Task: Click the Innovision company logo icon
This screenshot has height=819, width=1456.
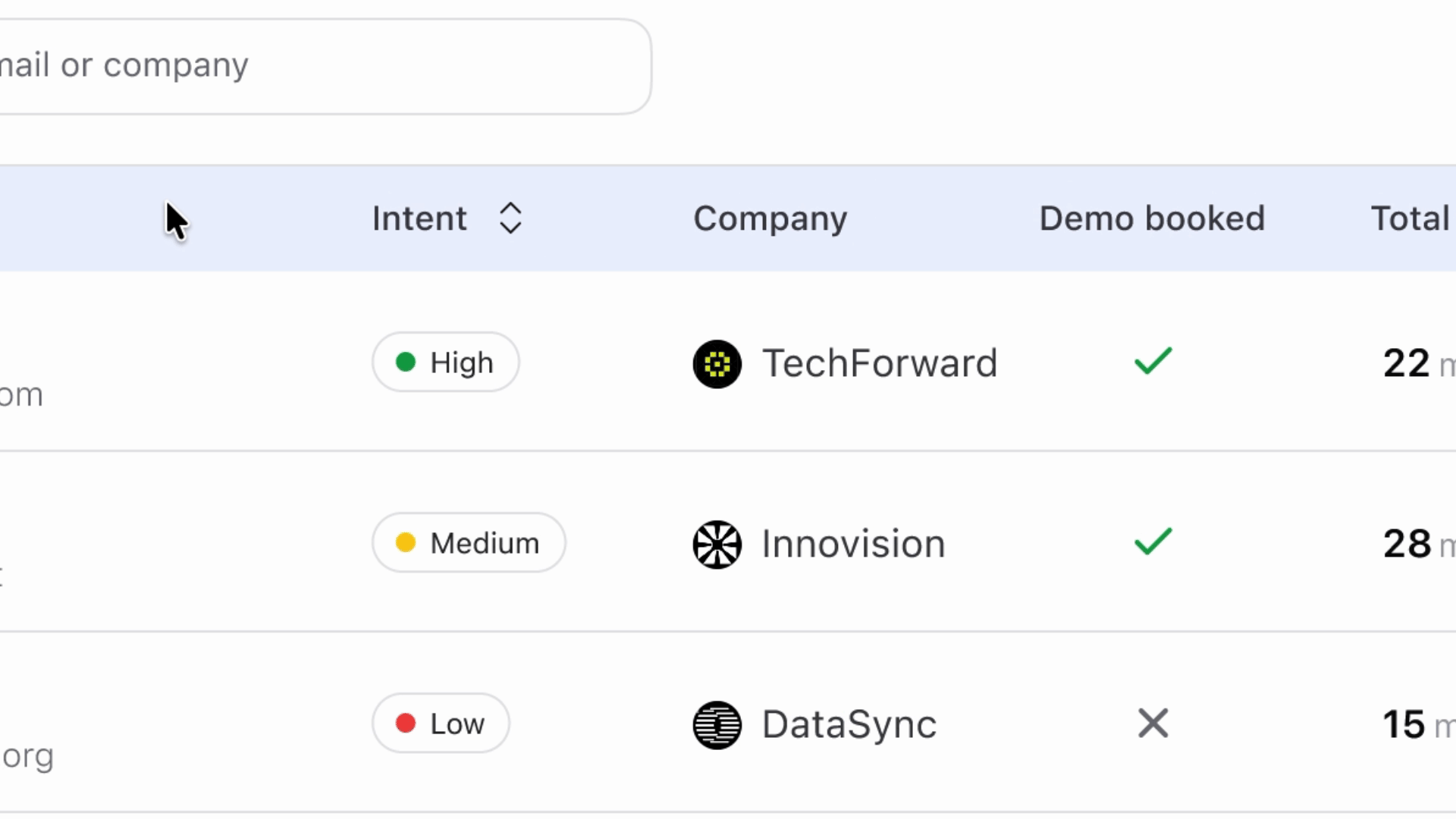Action: pos(717,544)
